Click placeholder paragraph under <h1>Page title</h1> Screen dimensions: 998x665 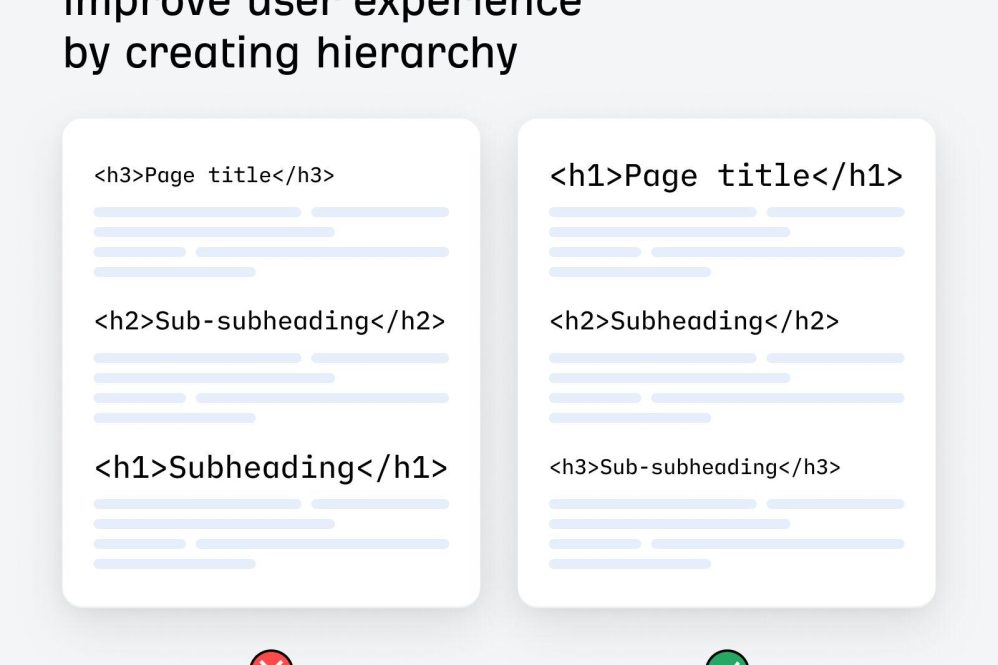point(726,241)
